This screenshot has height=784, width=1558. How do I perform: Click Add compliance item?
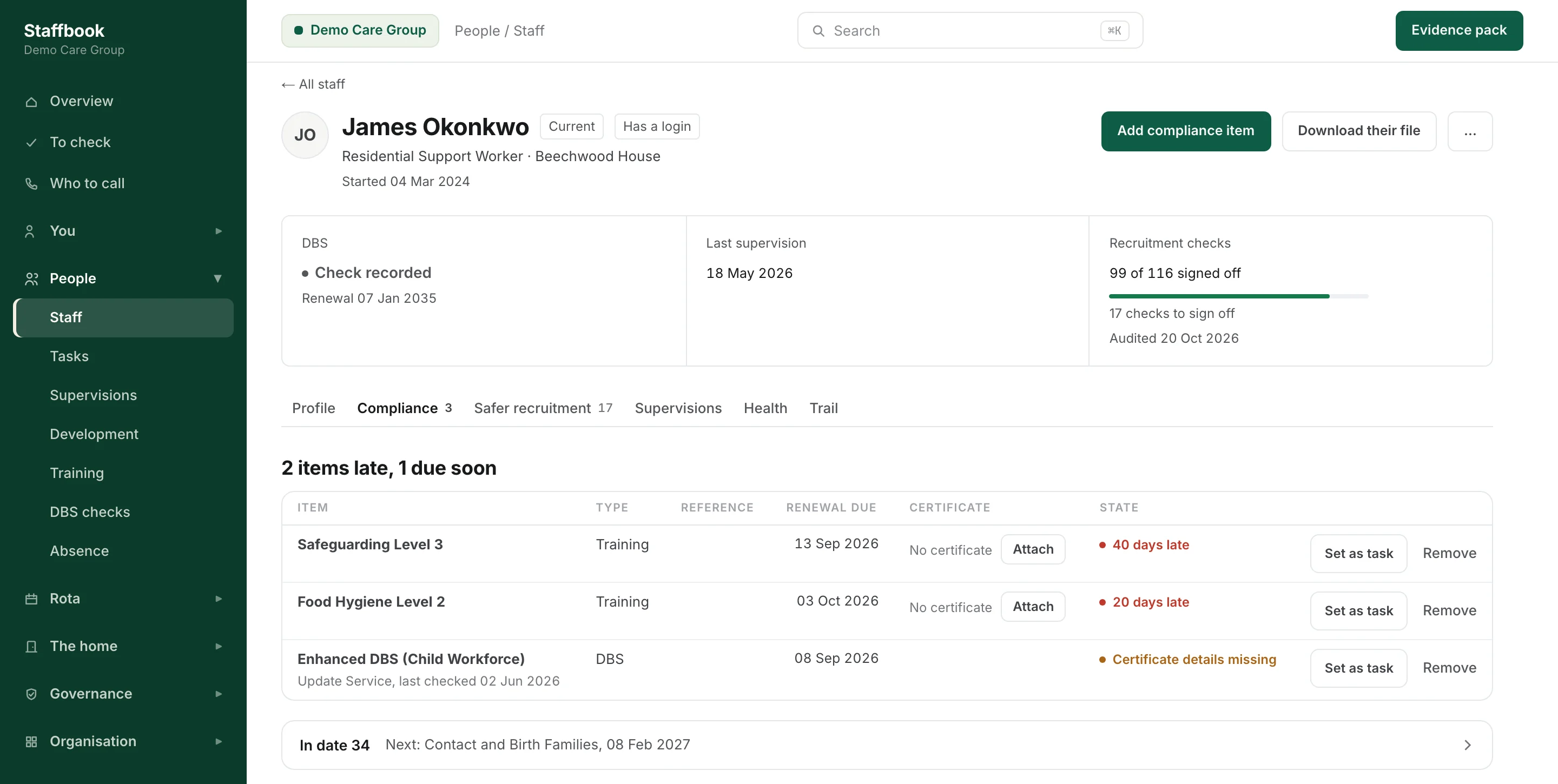pos(1185,131)
